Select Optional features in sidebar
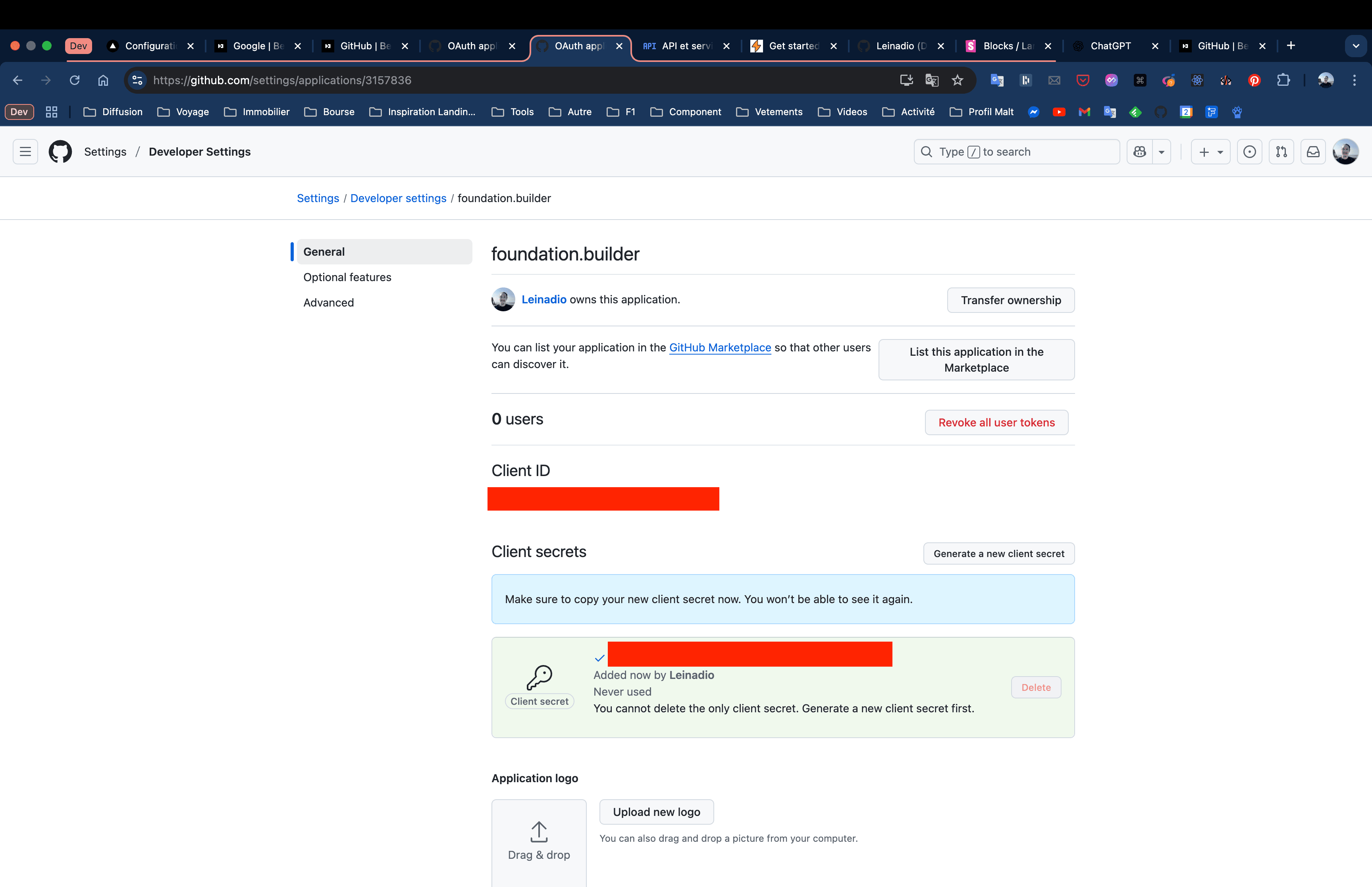 [347, 277]
